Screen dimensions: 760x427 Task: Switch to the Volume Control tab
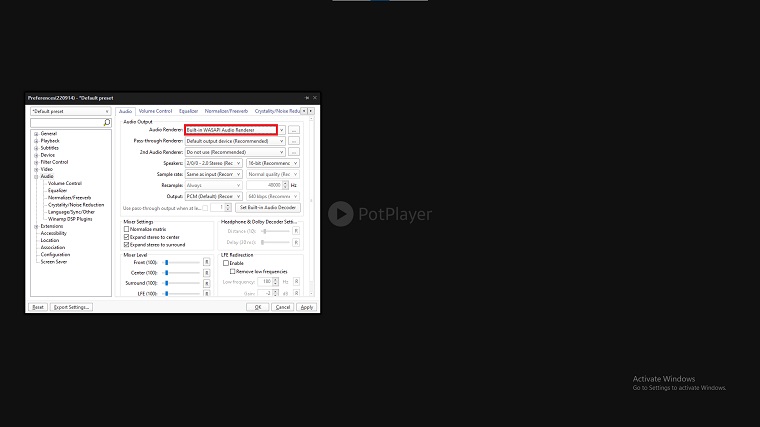[x=155, y=111]
